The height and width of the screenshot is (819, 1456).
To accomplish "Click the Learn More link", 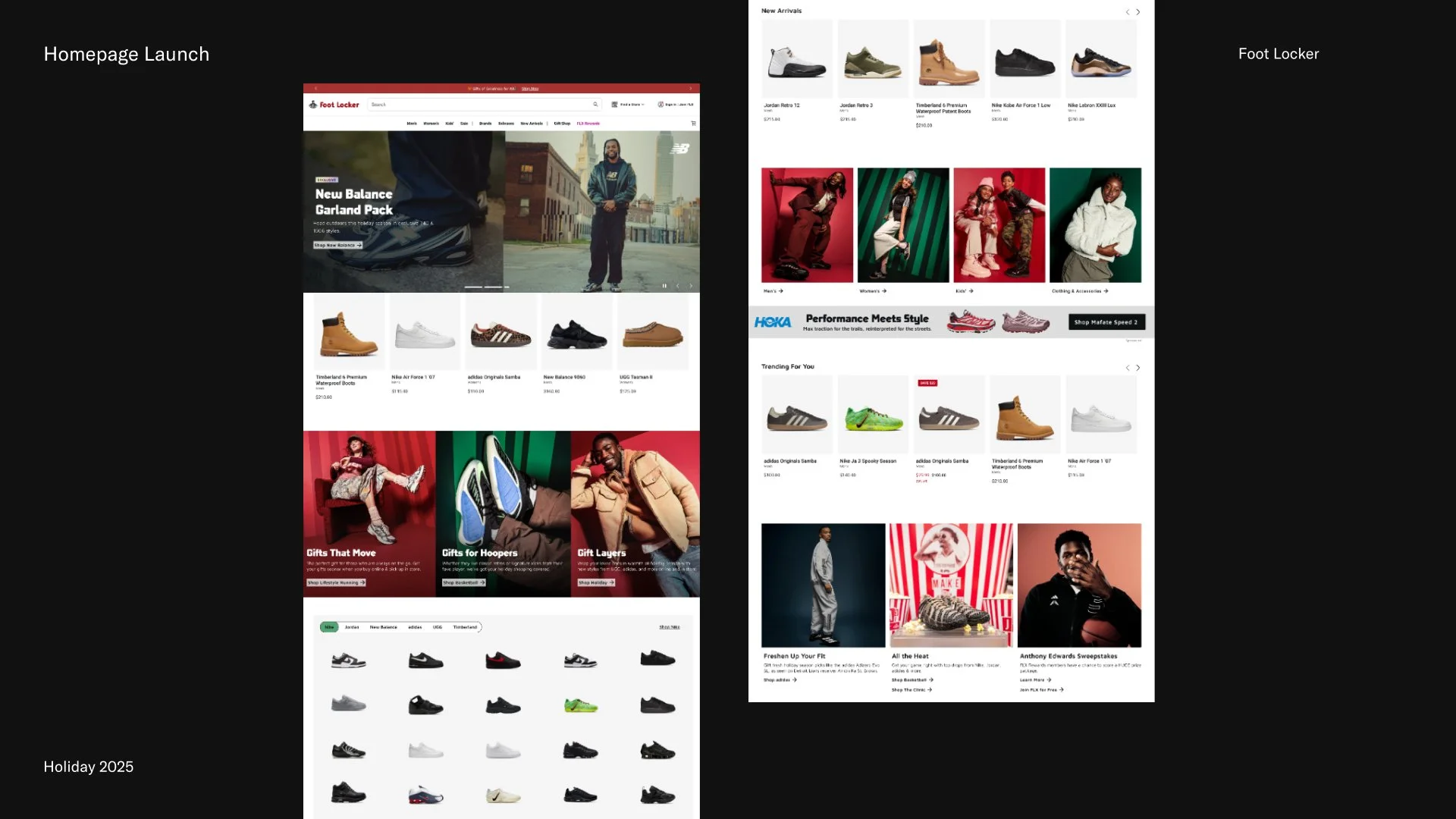I will pyautogui.click(x=1036, y=680).
